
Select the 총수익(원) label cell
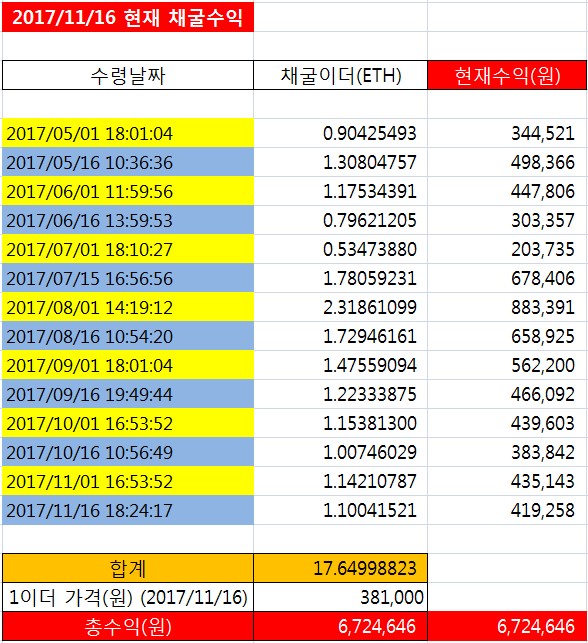pyautogui.click(x=128, y=626)
